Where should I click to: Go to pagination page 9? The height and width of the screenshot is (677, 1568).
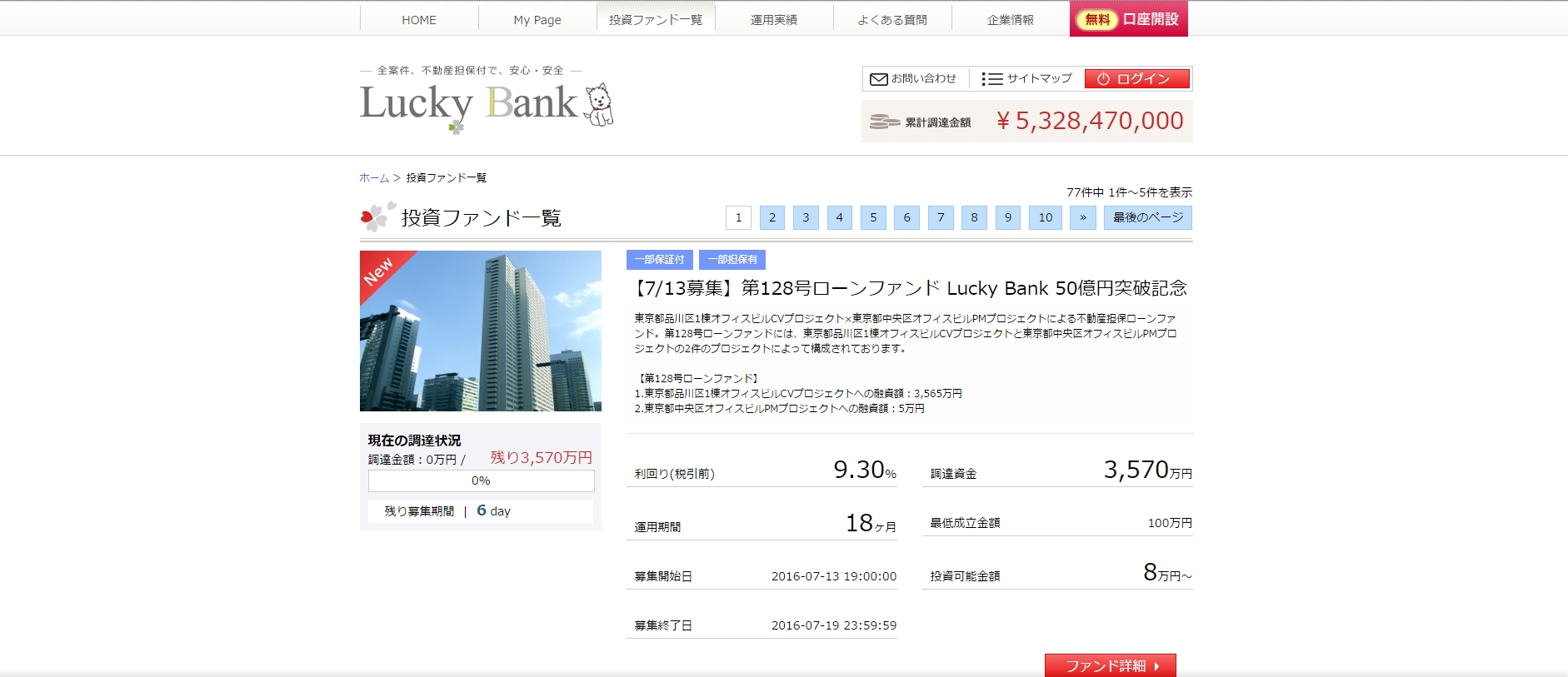[x=1008, y=217]
